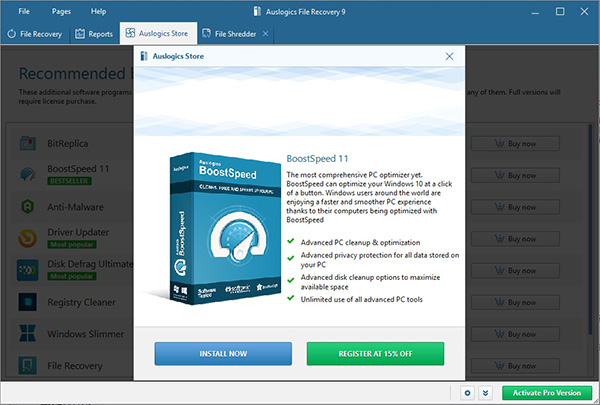Click the BESTSELLER badge under BoostSpeed 11

69,181
